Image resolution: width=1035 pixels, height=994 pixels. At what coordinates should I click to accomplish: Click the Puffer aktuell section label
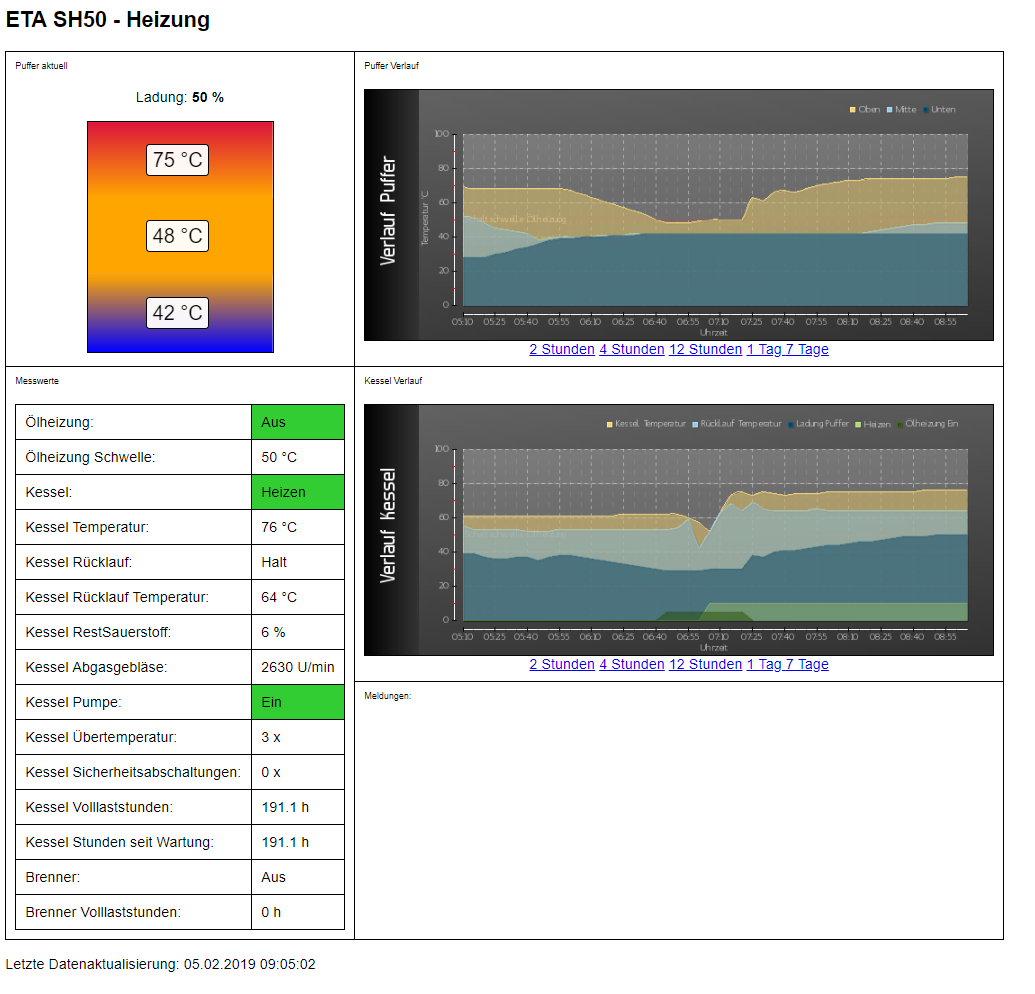(x=41, y=66)
